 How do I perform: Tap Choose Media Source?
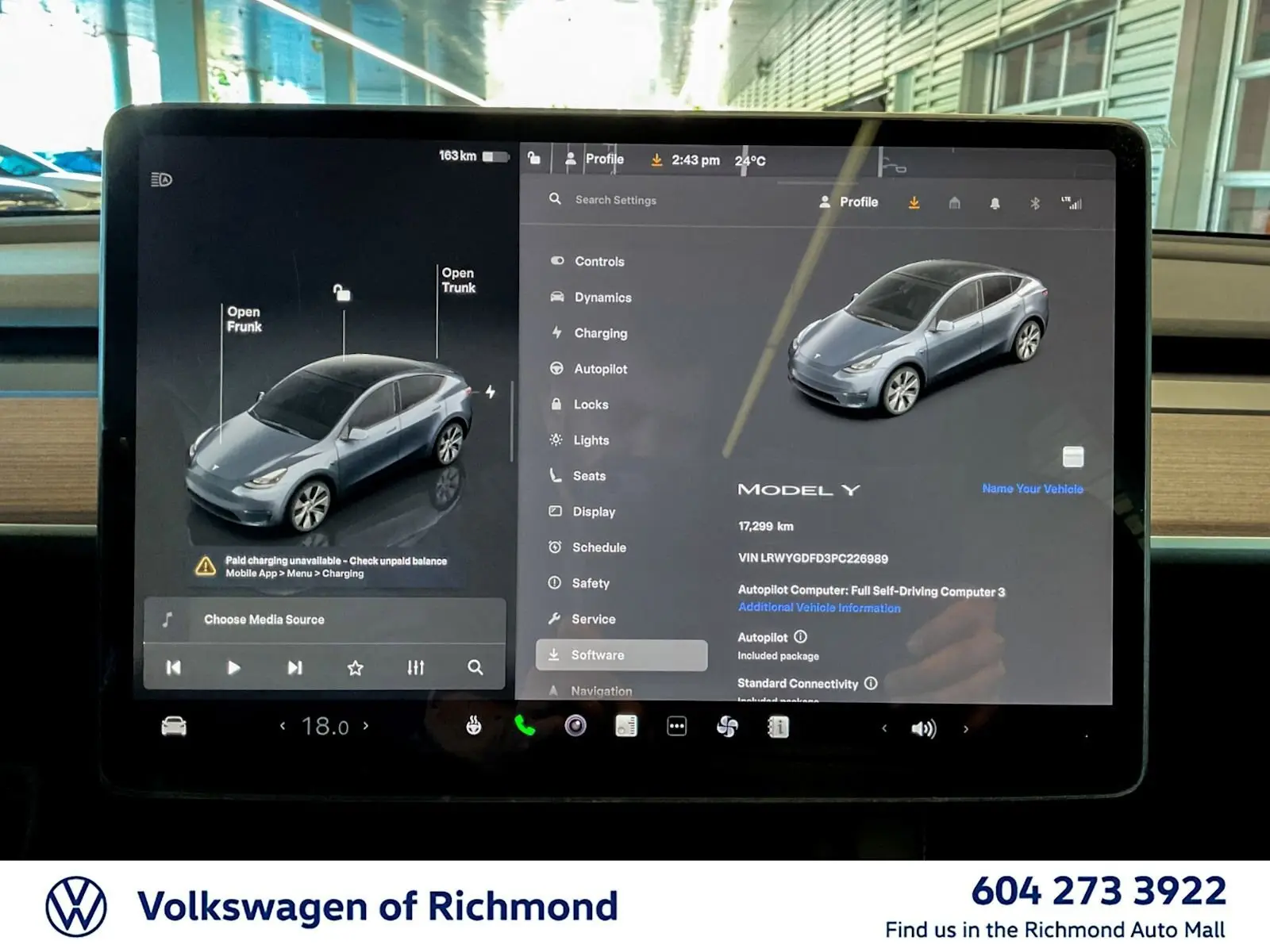click(264, 620)
